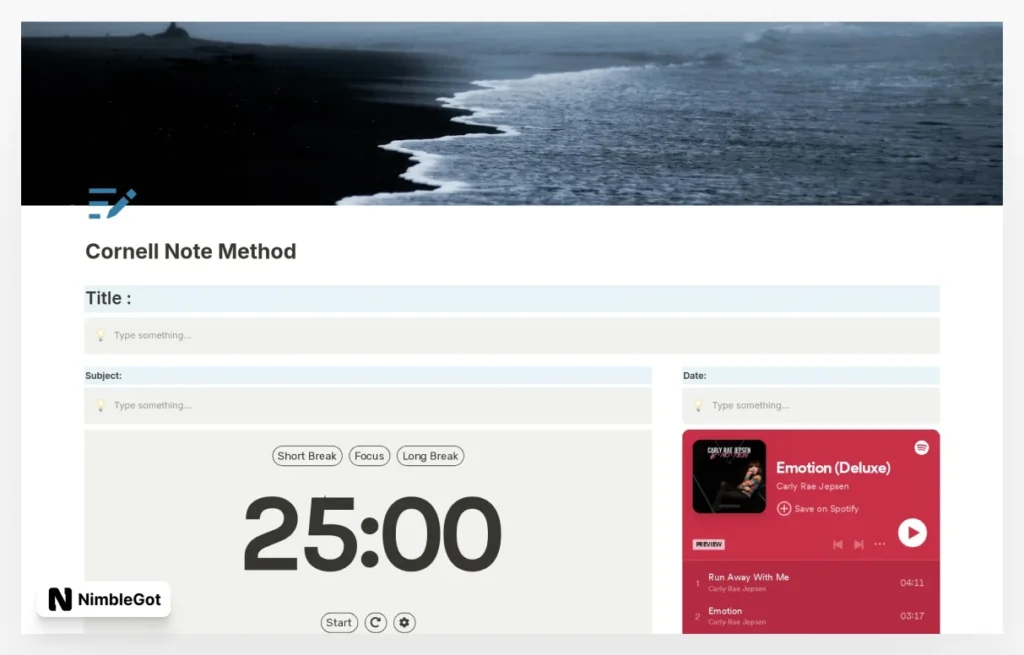Skip to next track in Spotify
The width and height of the screenshot is (1024, 655).
[859, 544]
